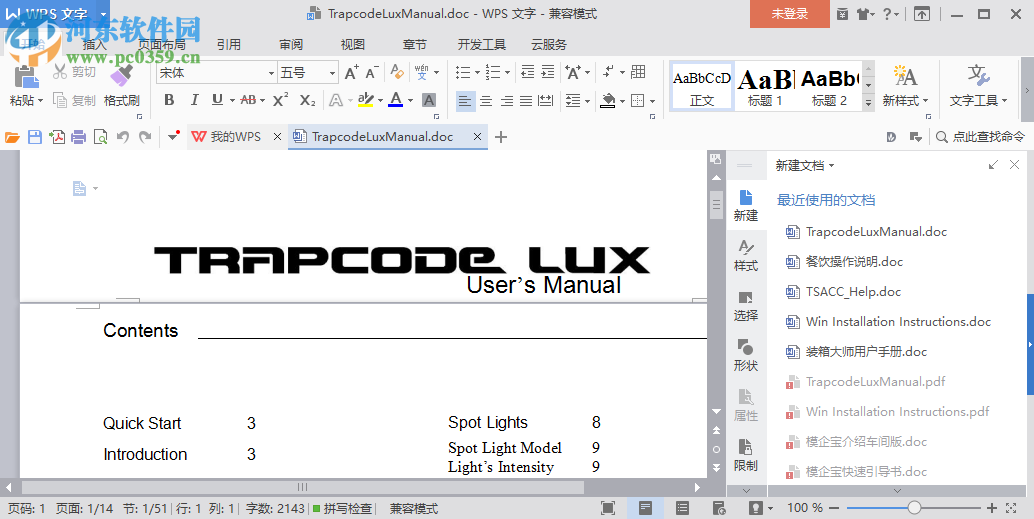
Task: Open the font size dropdown
Action: coord(332,73)
